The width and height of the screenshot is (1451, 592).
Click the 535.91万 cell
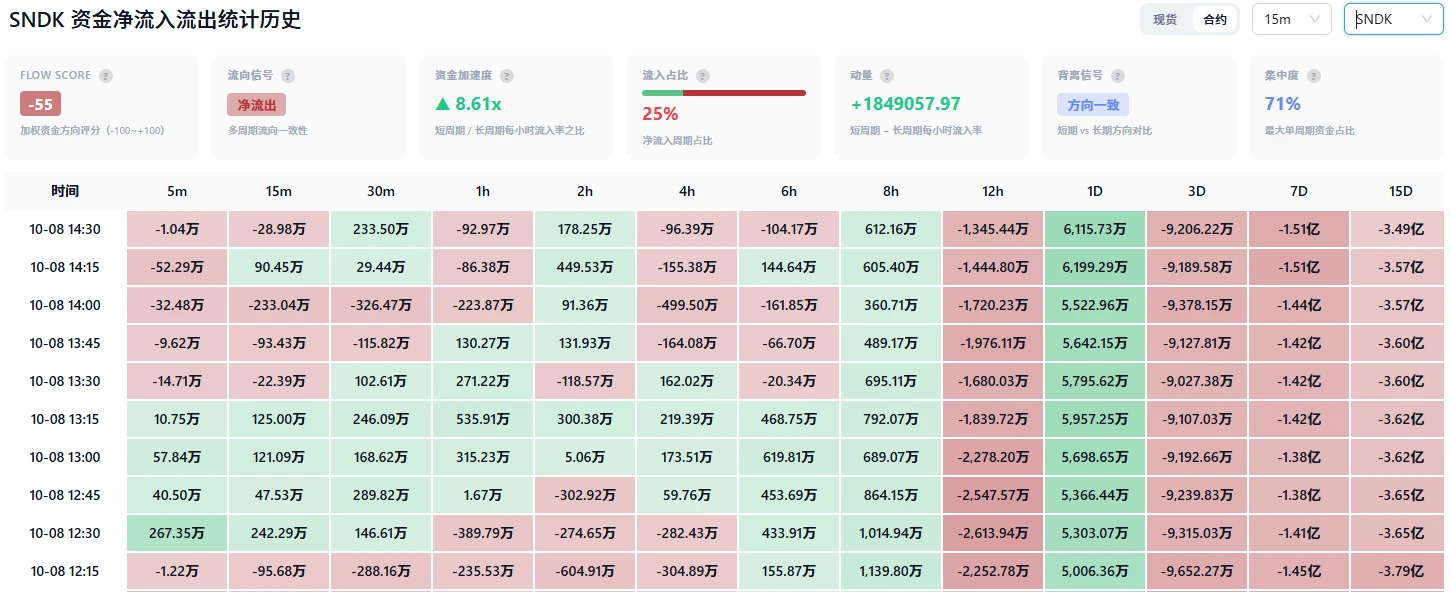click(x=483, y=419)
